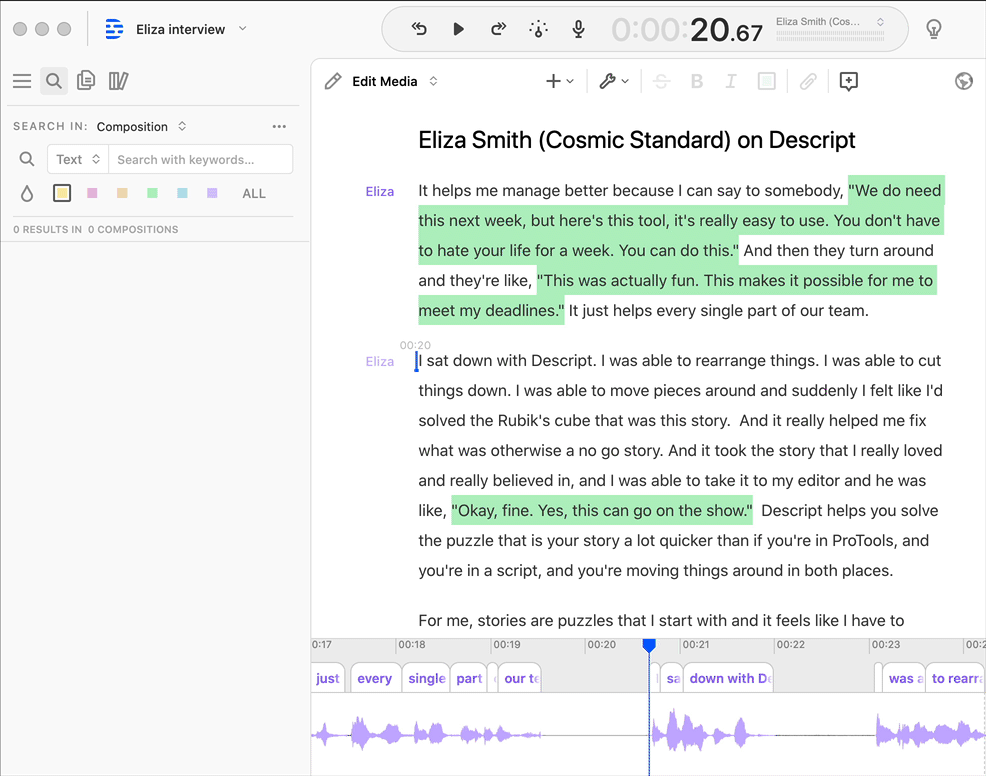
Task: Add a comment with the comment icon
Action: click(848, 81)
